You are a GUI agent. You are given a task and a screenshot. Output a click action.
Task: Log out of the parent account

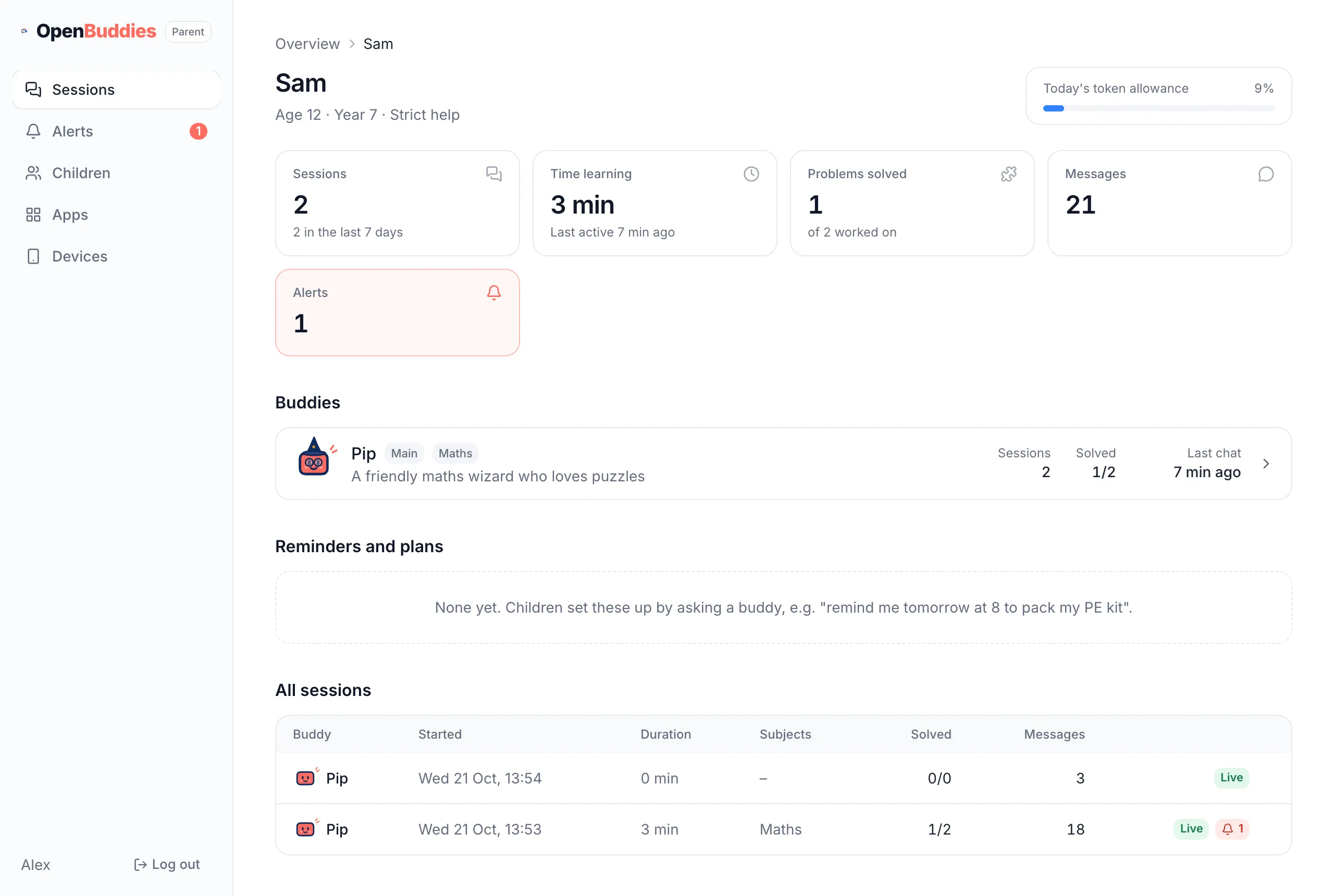166,864
